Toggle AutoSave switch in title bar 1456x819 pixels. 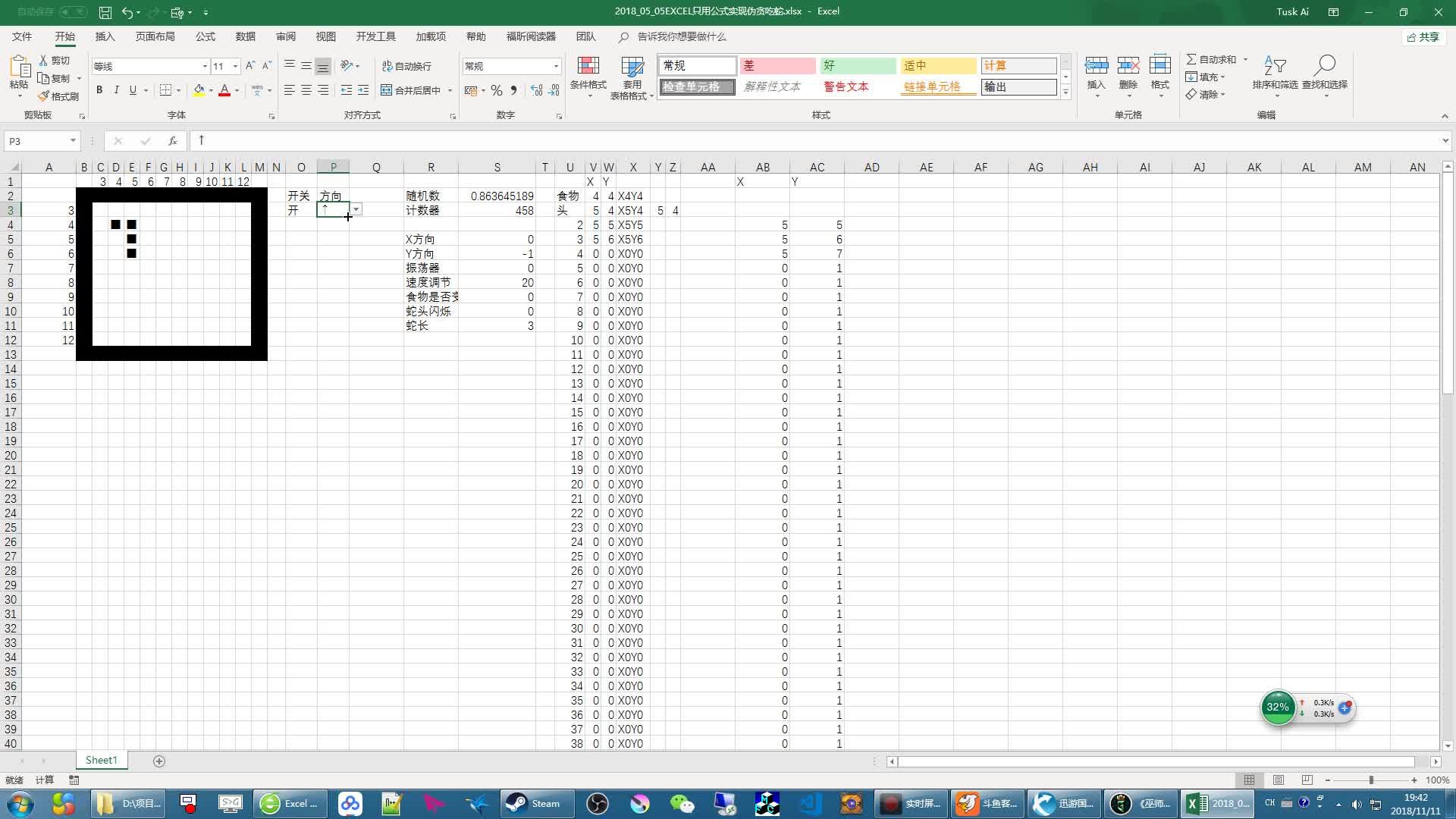click(x=73, y=12)
